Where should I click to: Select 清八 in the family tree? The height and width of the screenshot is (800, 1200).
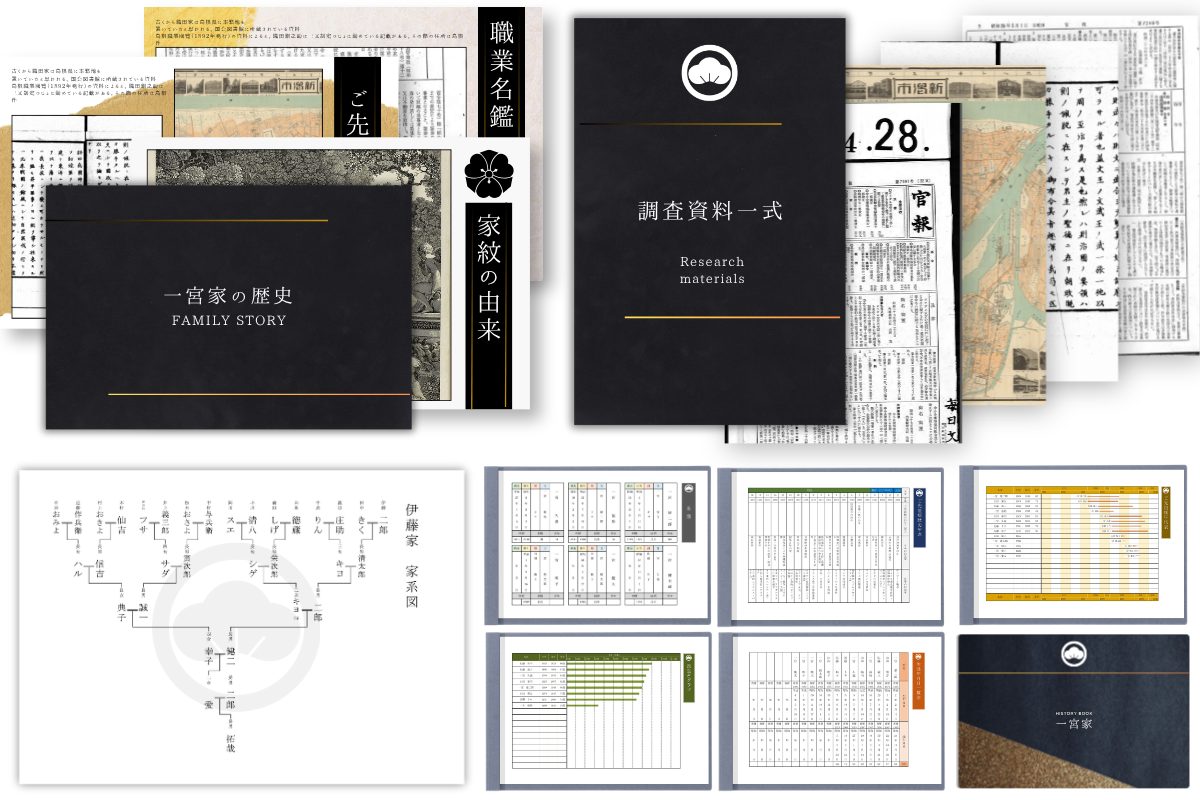pyautogui.click(x=252, y=524)
